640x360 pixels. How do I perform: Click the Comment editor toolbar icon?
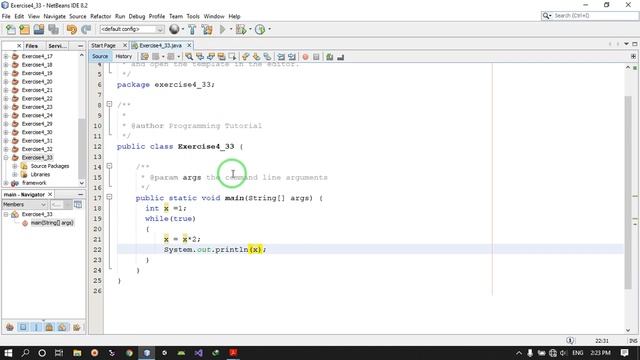coord(329,57)
